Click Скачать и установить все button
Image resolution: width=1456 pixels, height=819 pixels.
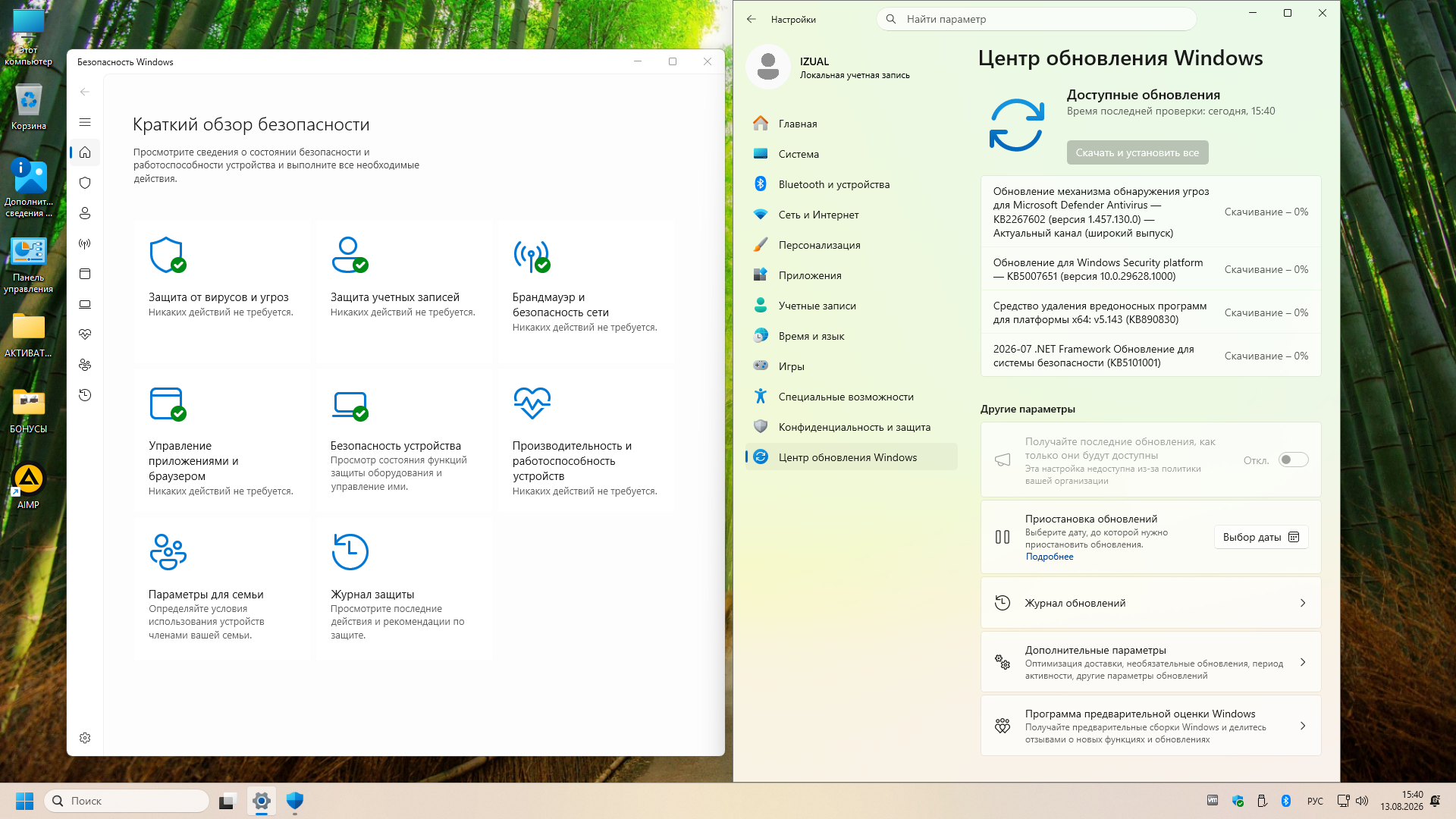(x=1137, y=152)
